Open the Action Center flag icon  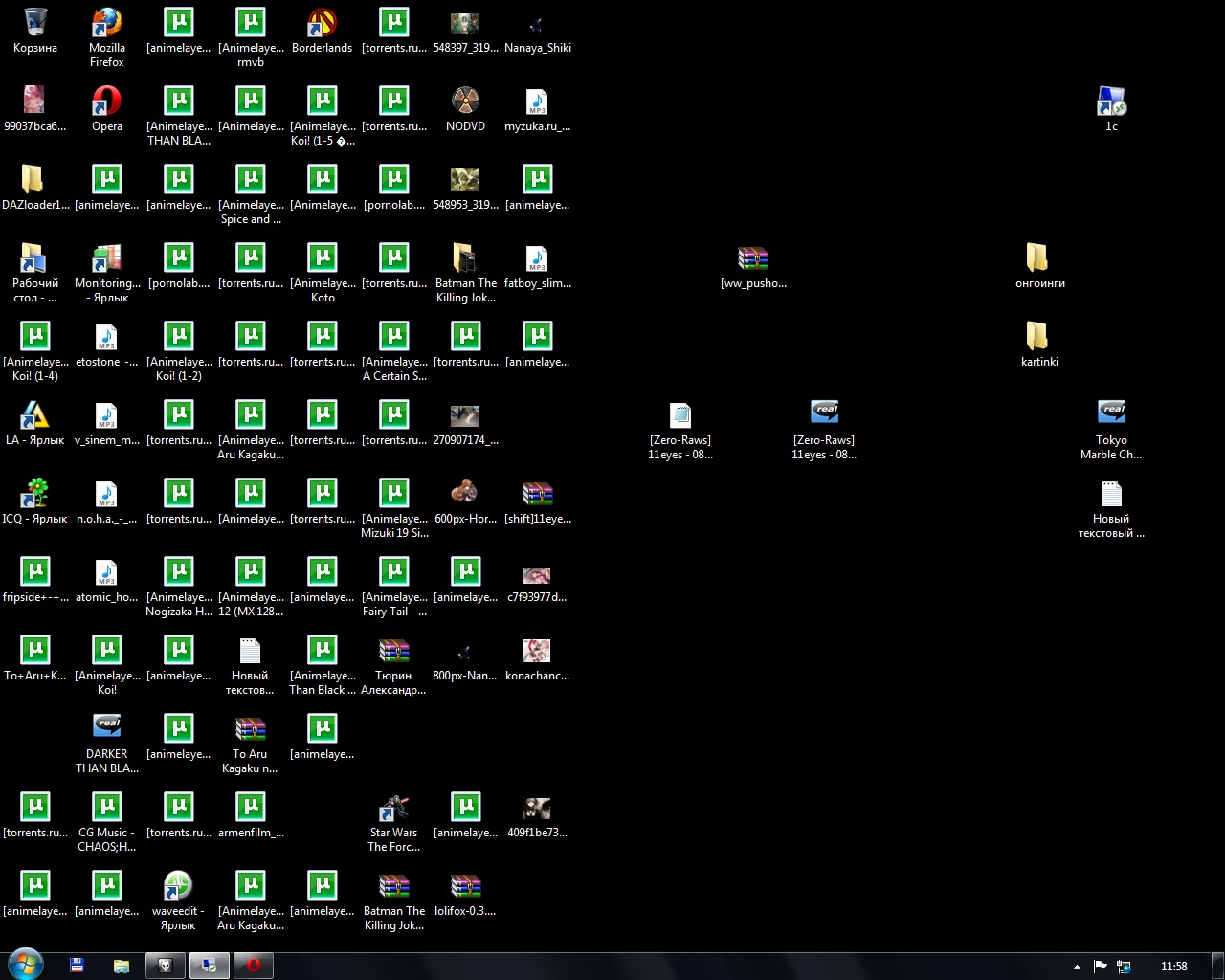click(x=1101, y=967)
